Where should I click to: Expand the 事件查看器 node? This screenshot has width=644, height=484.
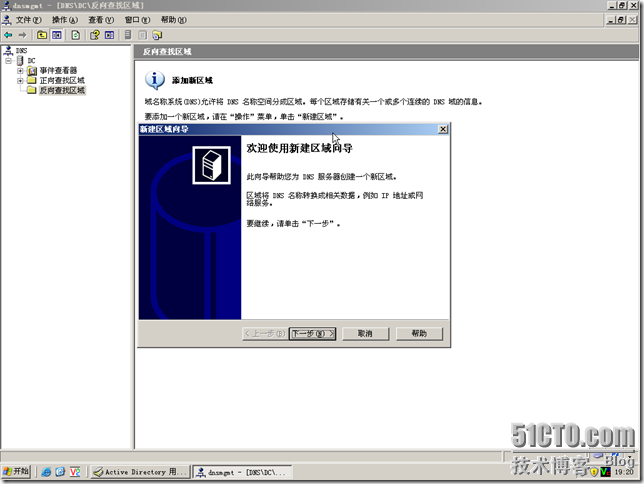20,71
